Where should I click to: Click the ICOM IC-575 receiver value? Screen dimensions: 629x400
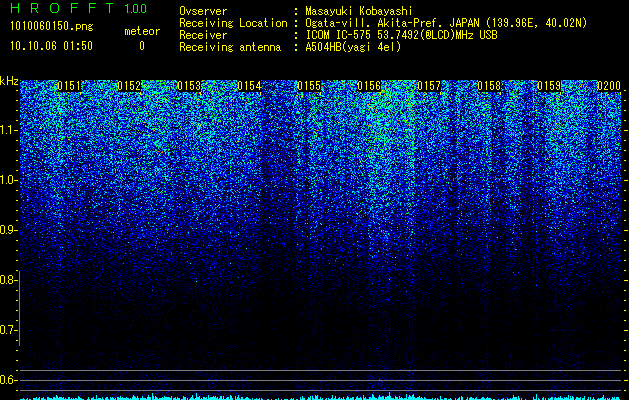(x=401, y=35)
